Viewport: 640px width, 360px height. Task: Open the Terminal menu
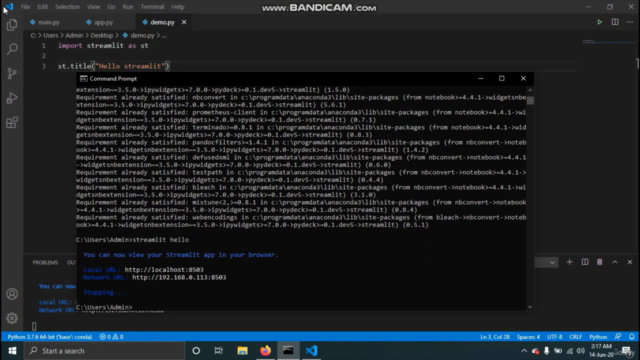click(x=152, y=7)
